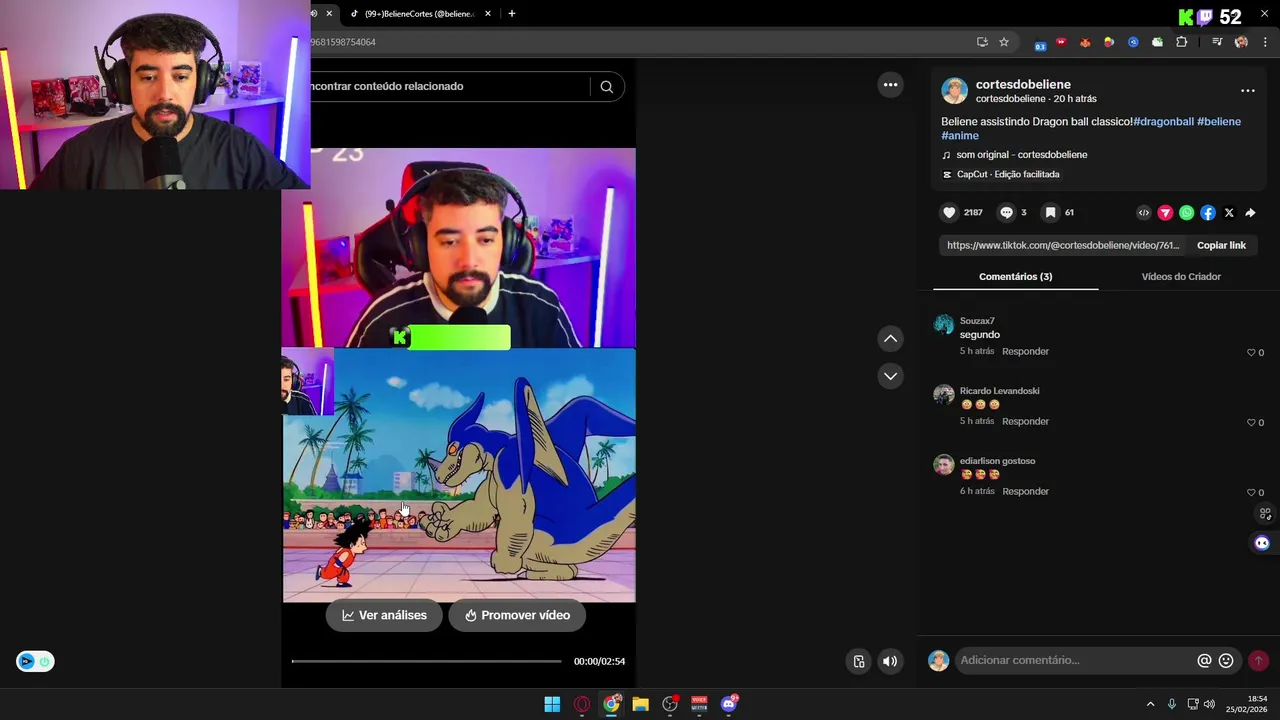Click the small grid icon above floating button
Screen dimensions: 1280x720
1265,514
